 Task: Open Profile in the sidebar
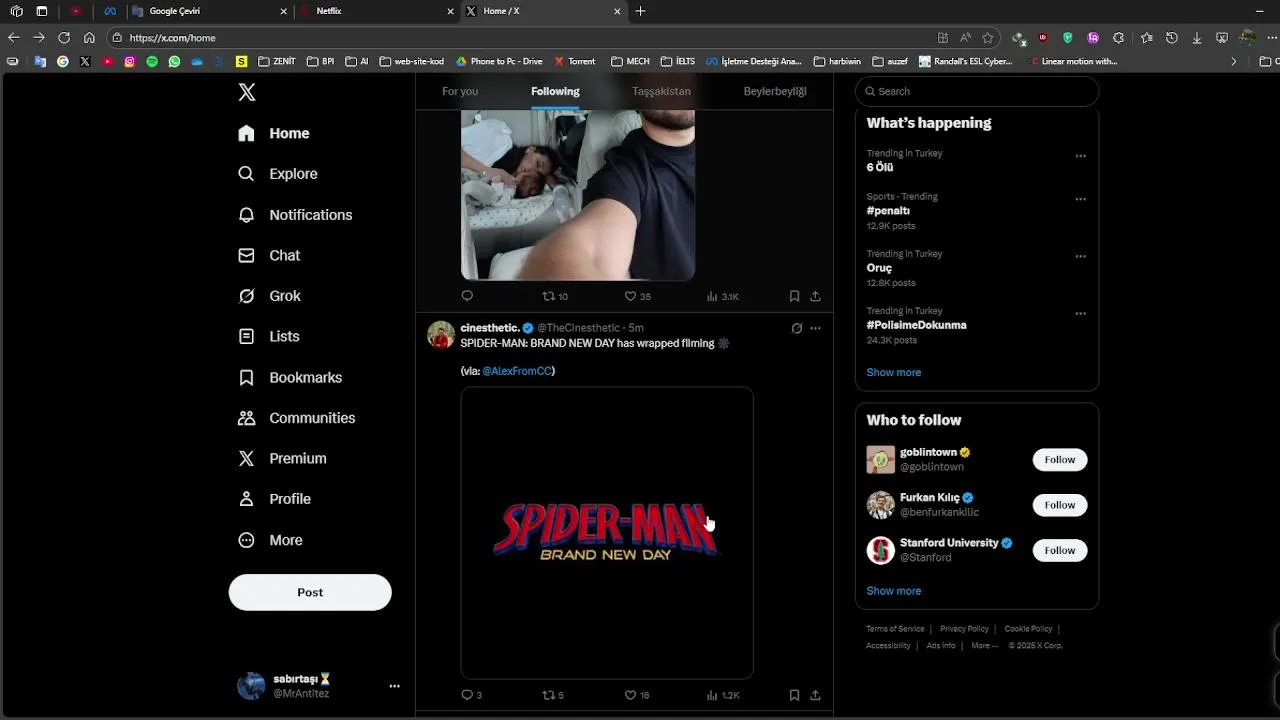click(x=274, y=499)
